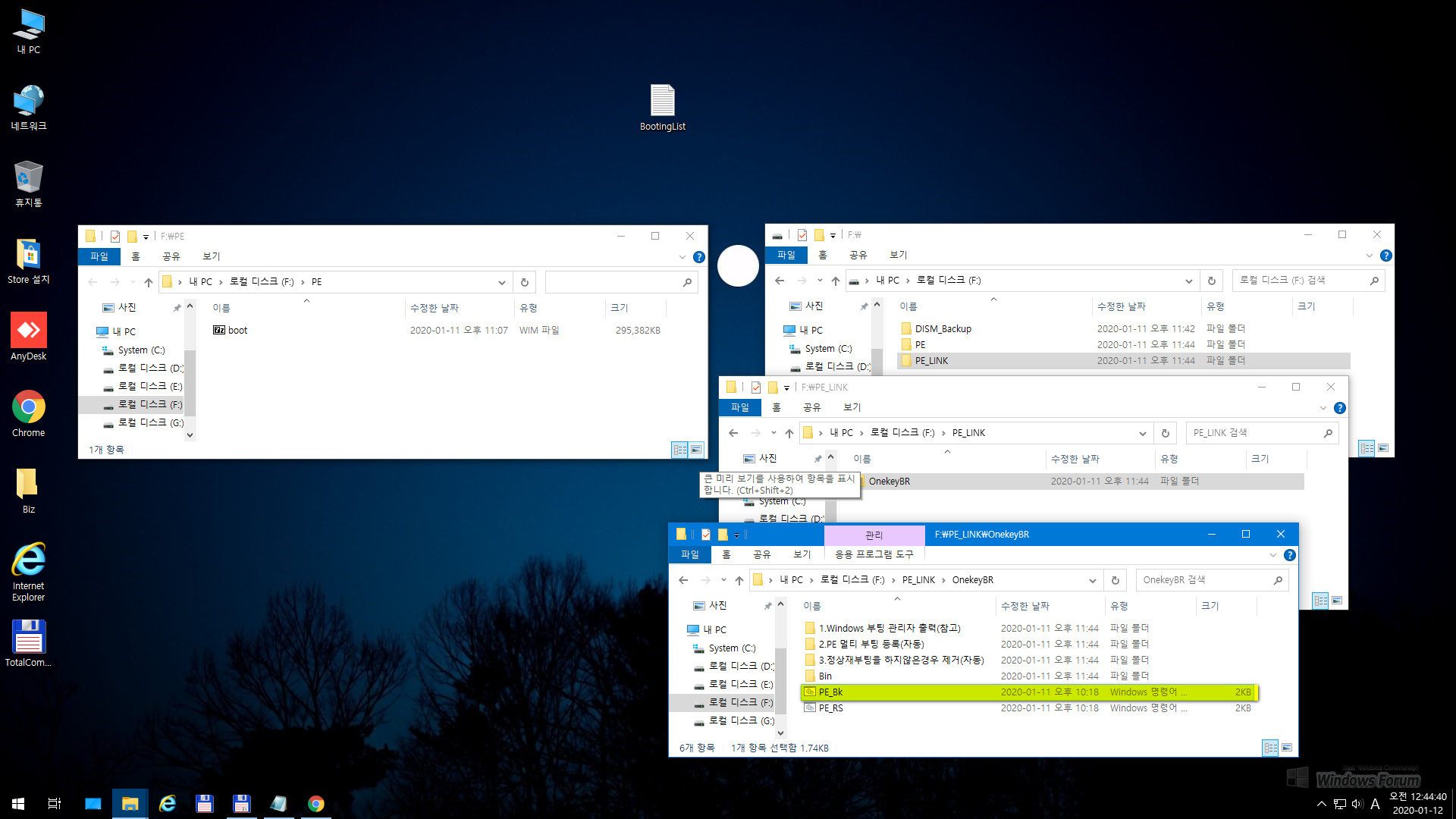Open the Chrome desktop shortcut
The width and height of the screenshot is (1456, 819).
[x=29, y=413]
